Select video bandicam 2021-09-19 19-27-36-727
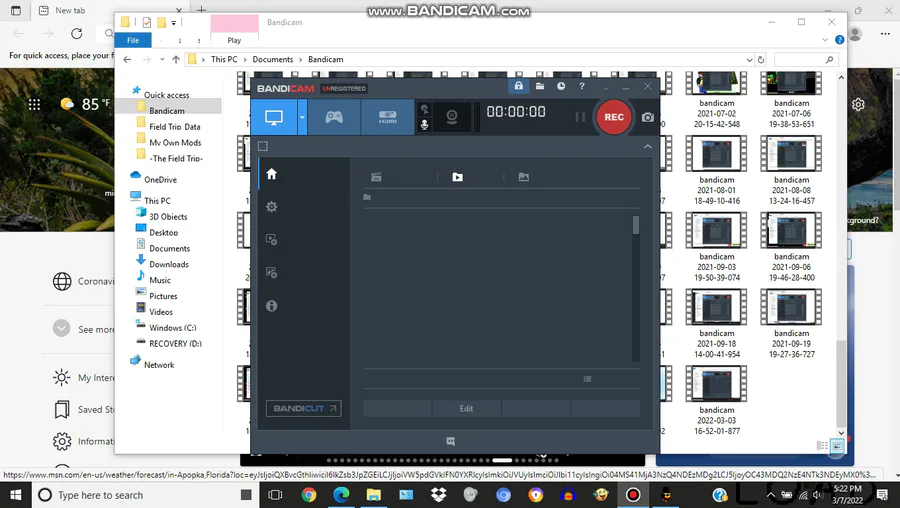This screenshot has width=900, height=508. point(792,324)
